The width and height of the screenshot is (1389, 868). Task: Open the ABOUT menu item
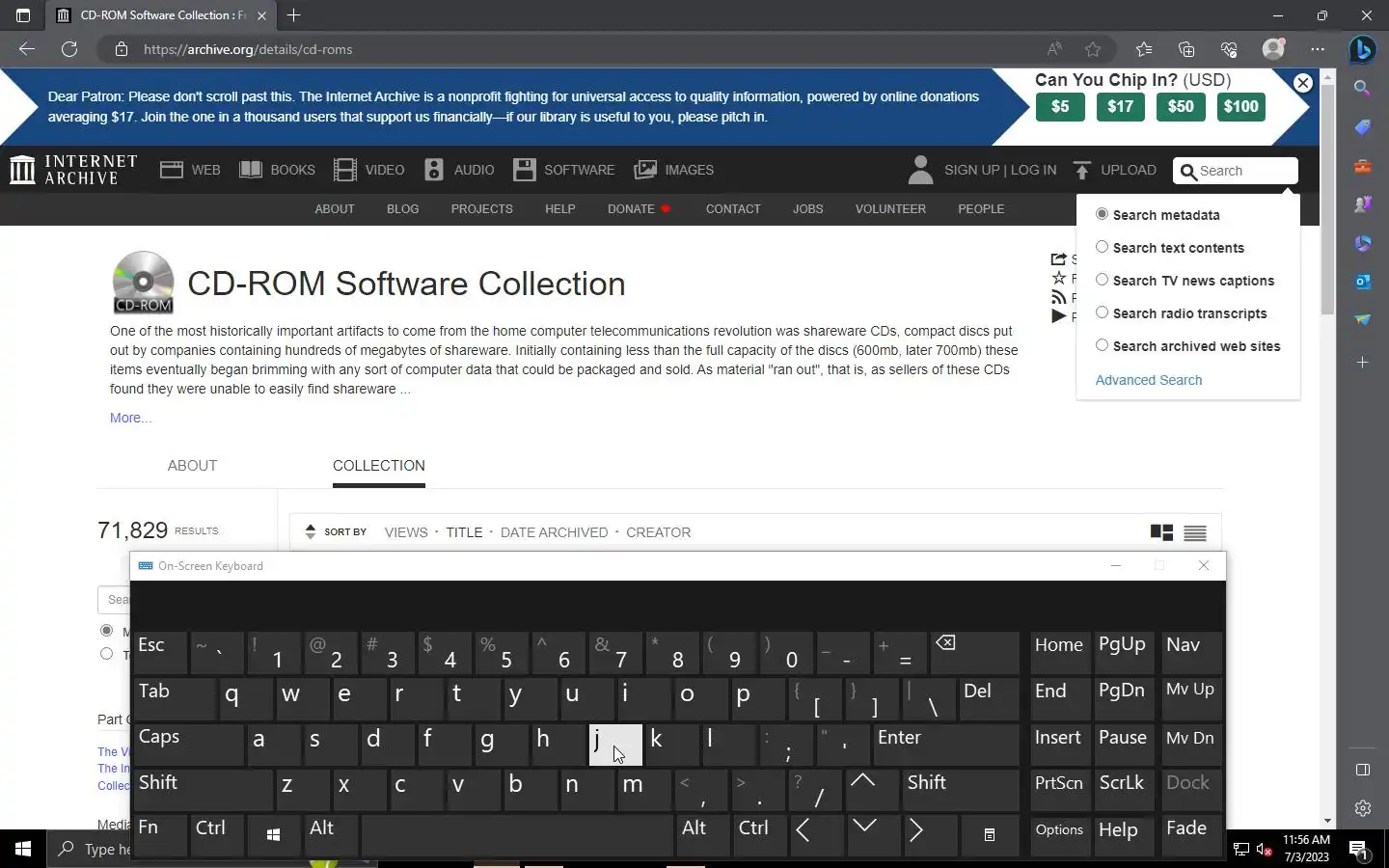click(335, 208)
